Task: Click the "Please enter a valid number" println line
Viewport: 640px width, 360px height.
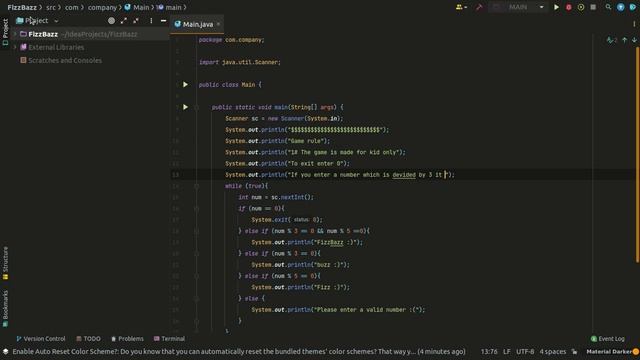Action: click(338, 309)
